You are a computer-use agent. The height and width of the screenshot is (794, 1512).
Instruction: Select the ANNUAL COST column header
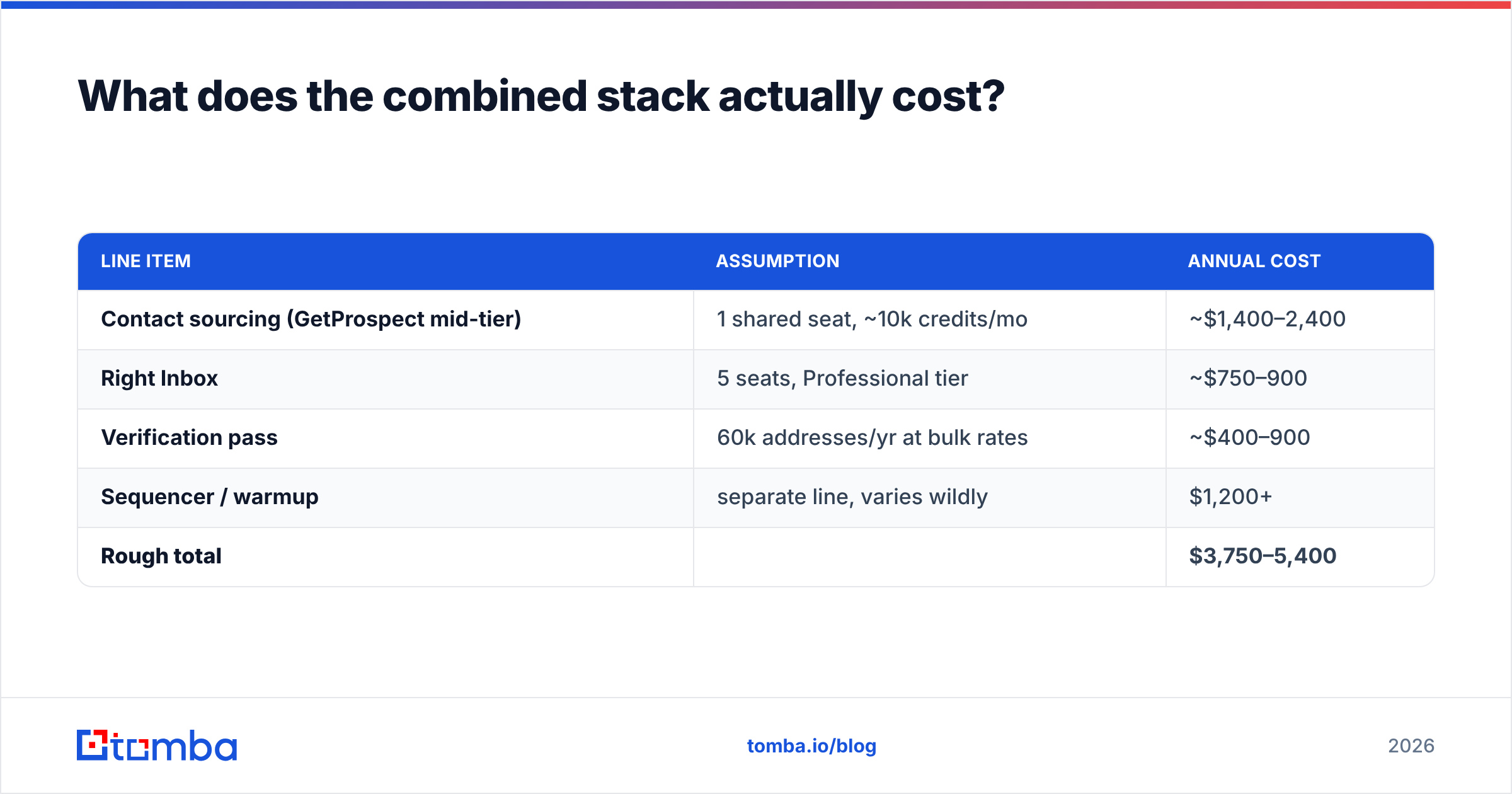1254,261
